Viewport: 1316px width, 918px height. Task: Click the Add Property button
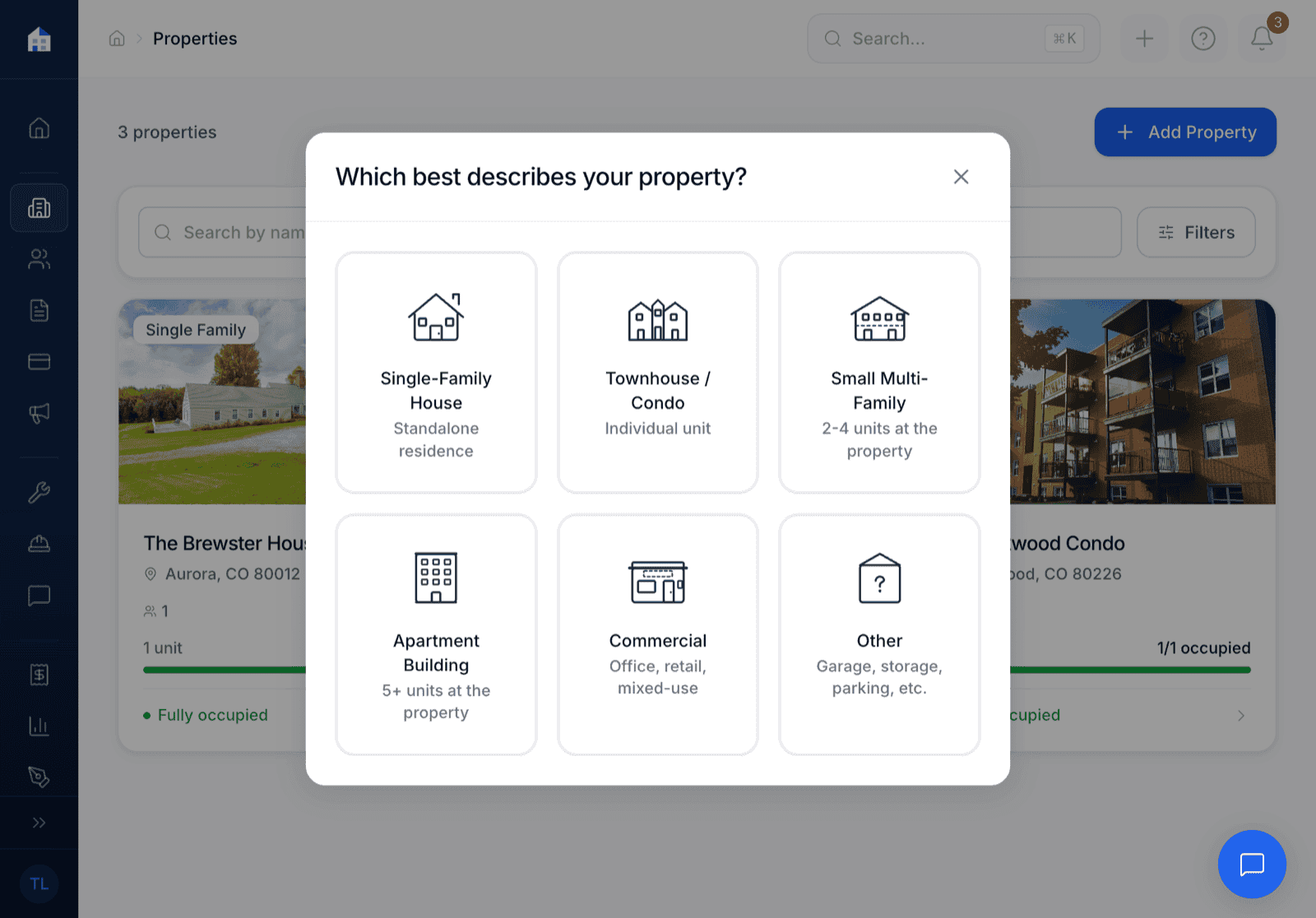tap(1184, 132)
